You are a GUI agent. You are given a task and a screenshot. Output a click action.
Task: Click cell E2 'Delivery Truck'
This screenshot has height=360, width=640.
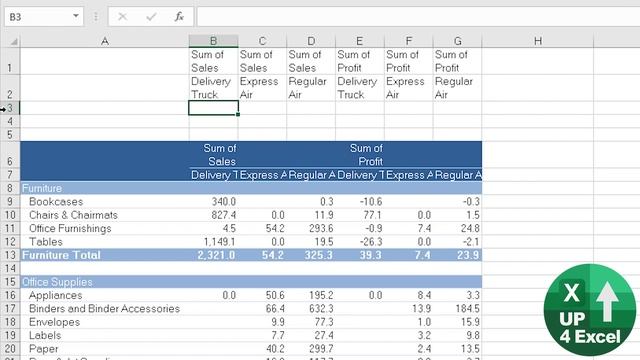click(x=360, y=88)
